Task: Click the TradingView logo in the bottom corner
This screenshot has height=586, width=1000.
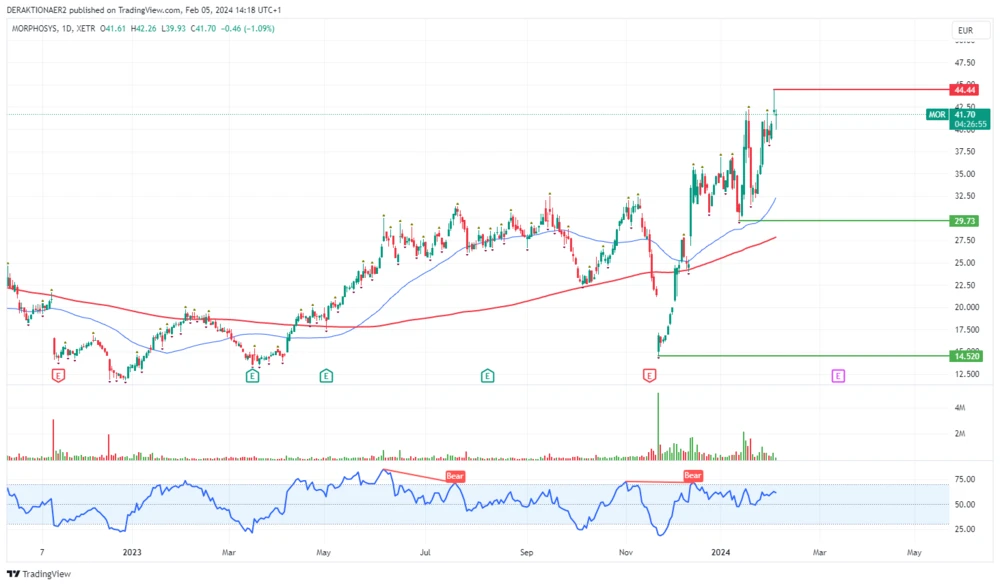Action: pyautogui.click(x=36, y=575)
